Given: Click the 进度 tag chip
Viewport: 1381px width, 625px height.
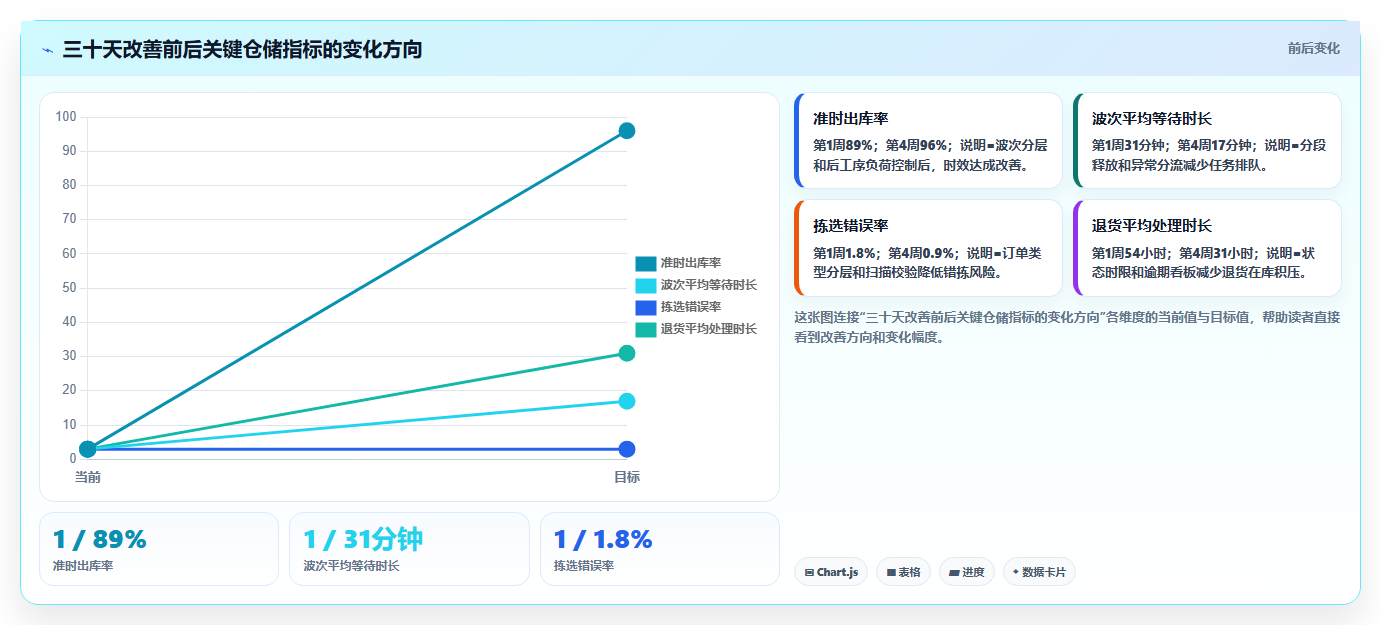Looking at the screenshot, I should tap(967, 572).
